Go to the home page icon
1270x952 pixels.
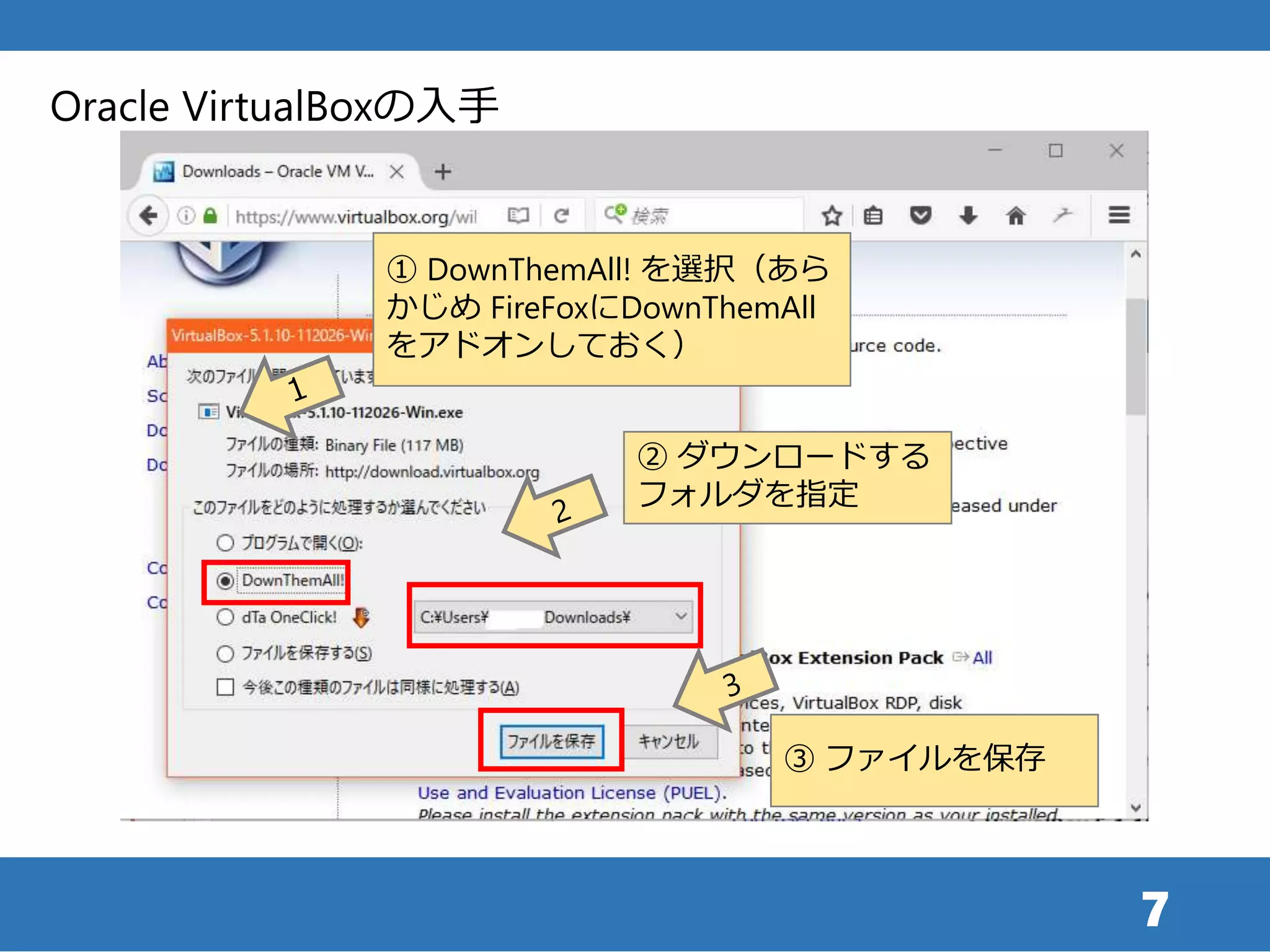1016,216
